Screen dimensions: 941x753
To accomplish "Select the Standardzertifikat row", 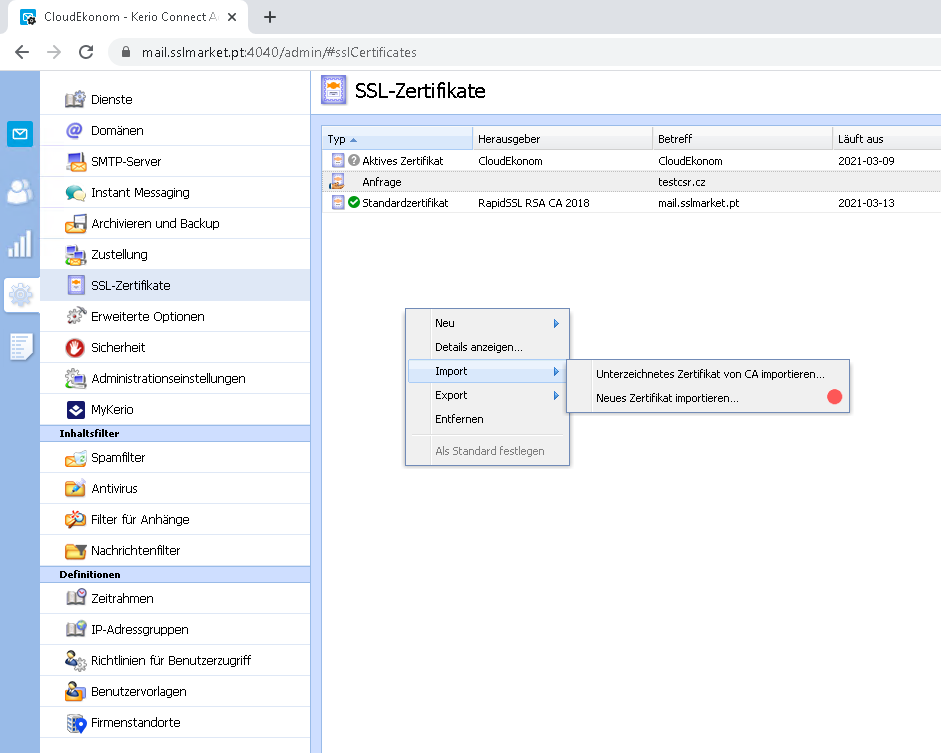I will 631,203.
